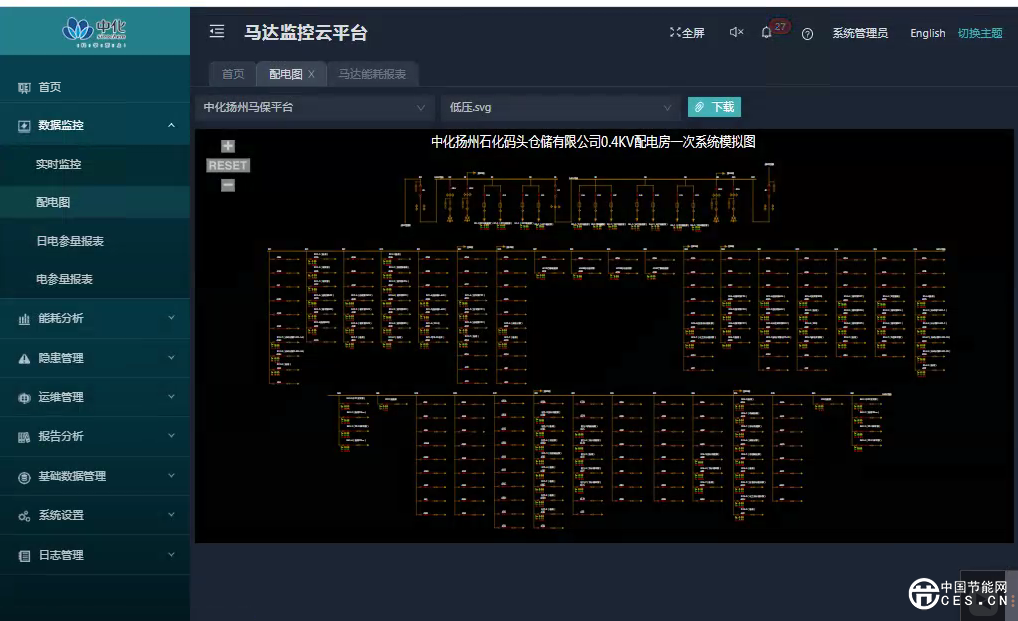Switch to the 首页 tab

[232, 74]
